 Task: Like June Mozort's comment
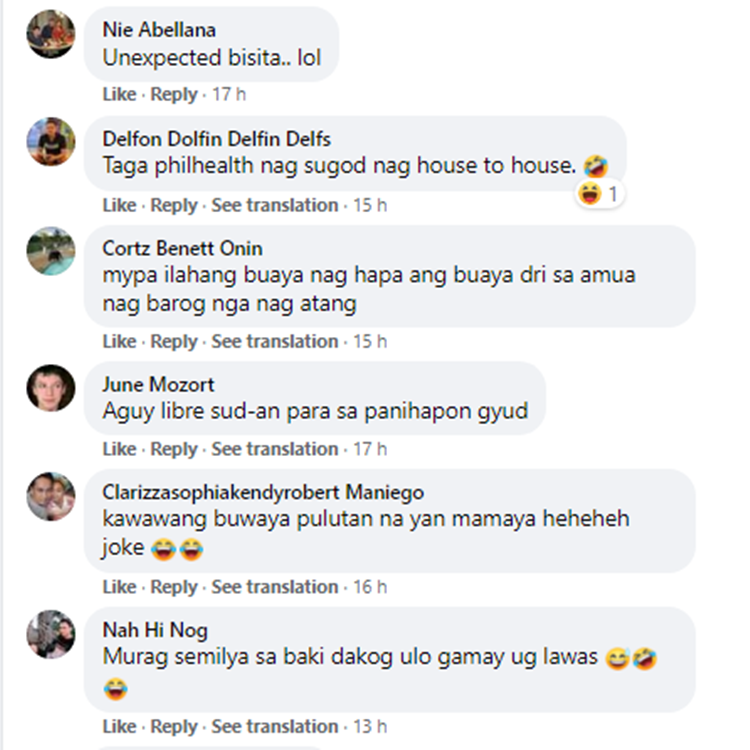click(119, 449)
